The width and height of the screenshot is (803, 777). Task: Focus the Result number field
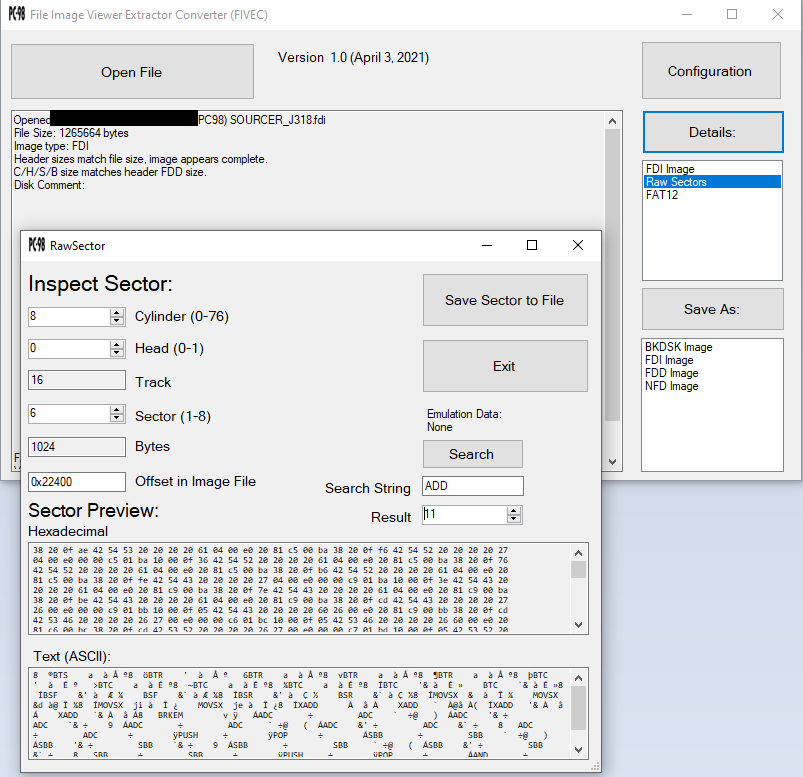click(x=466, y=515)
